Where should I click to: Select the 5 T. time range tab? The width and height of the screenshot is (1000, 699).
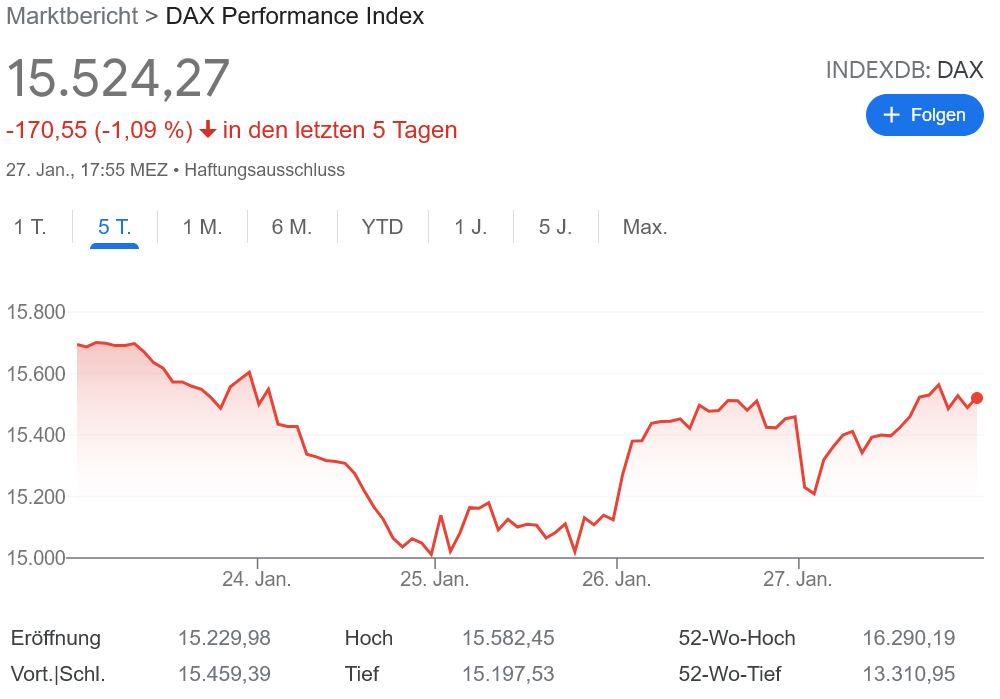pyautogui.click(x=114, y=227)
